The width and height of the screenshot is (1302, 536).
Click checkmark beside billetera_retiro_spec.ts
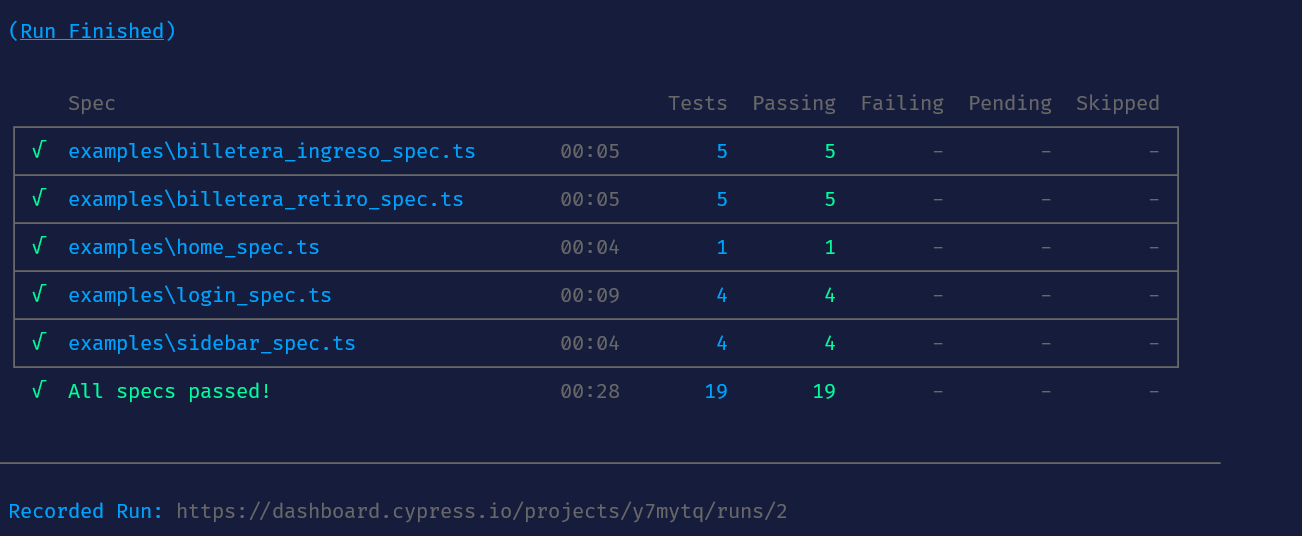click(38, 198)
